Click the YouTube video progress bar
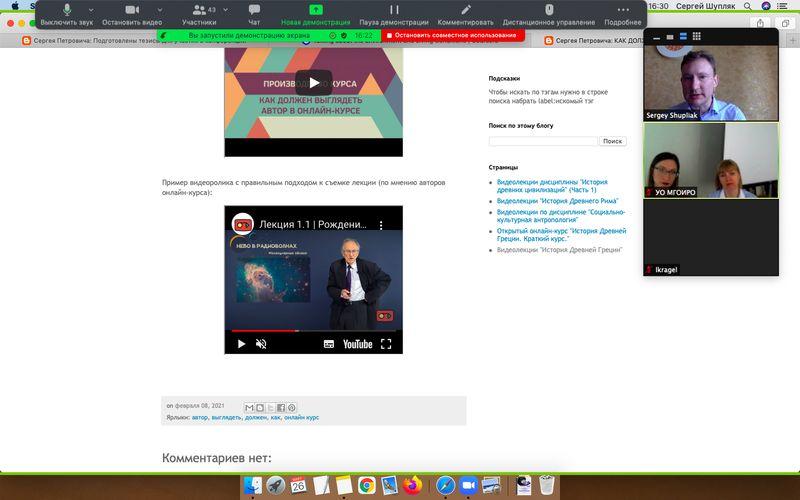Image resolution: width=800 pixels, height=500 pixels. coord(313,331)
